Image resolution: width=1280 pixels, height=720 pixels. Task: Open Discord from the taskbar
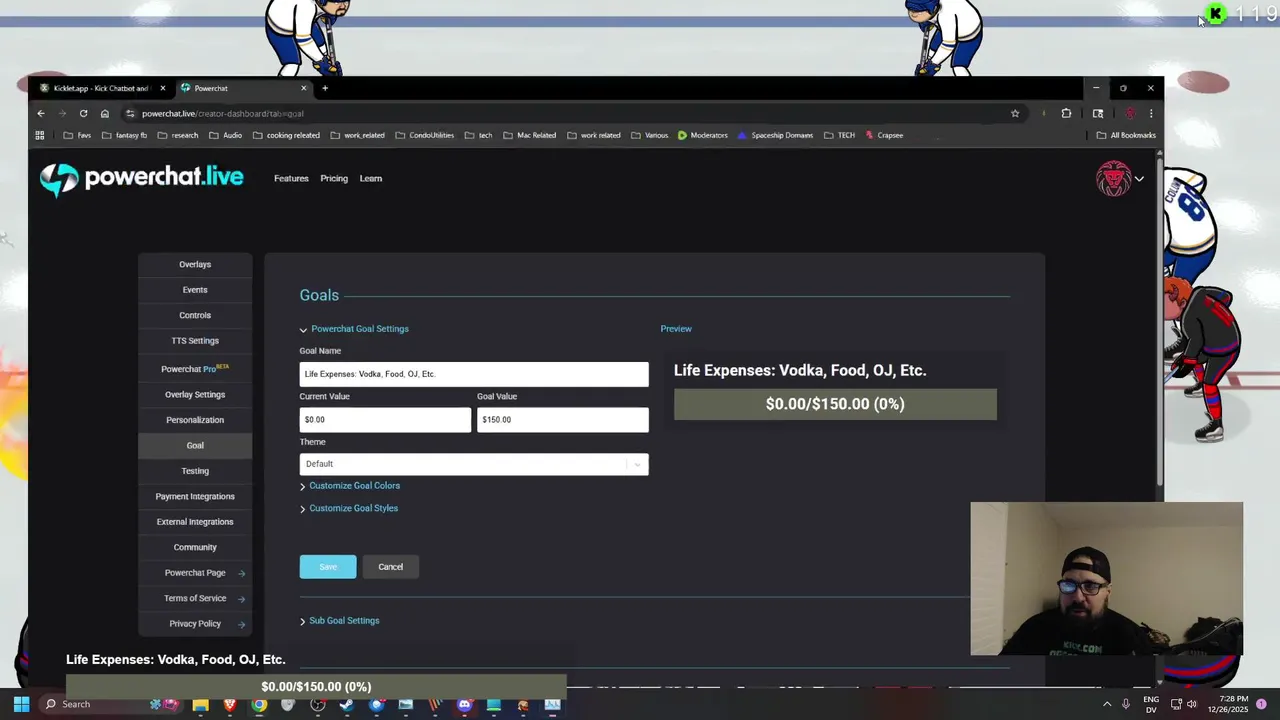(464, 704)
